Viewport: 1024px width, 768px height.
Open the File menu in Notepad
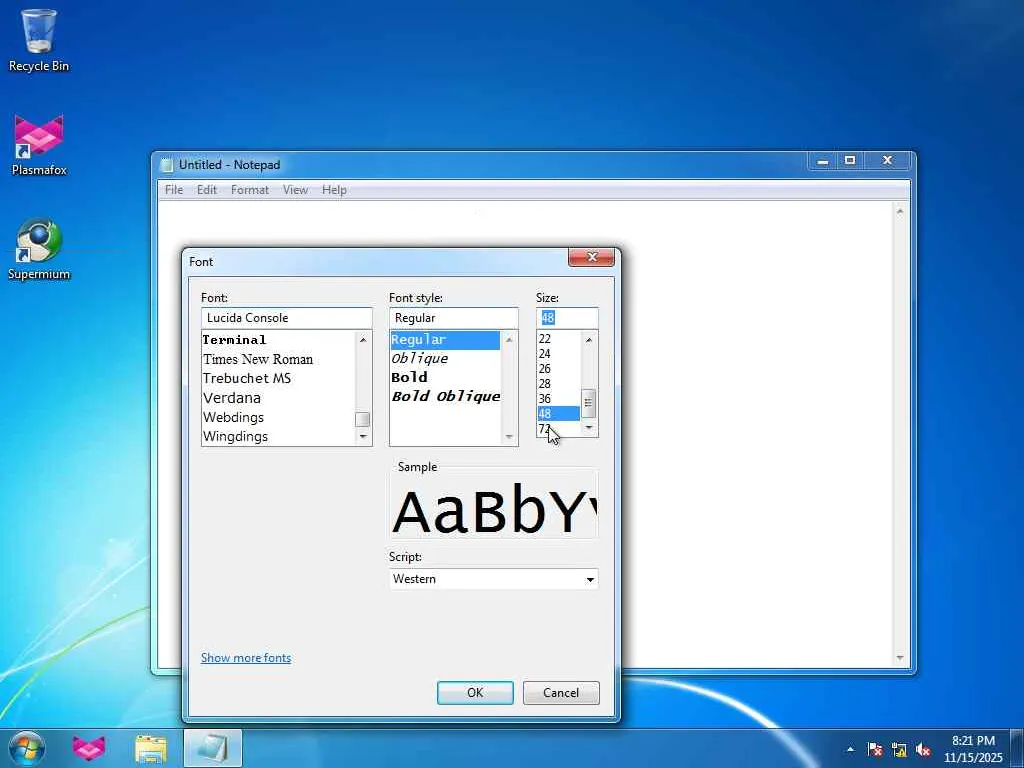[x=174, y=190]
